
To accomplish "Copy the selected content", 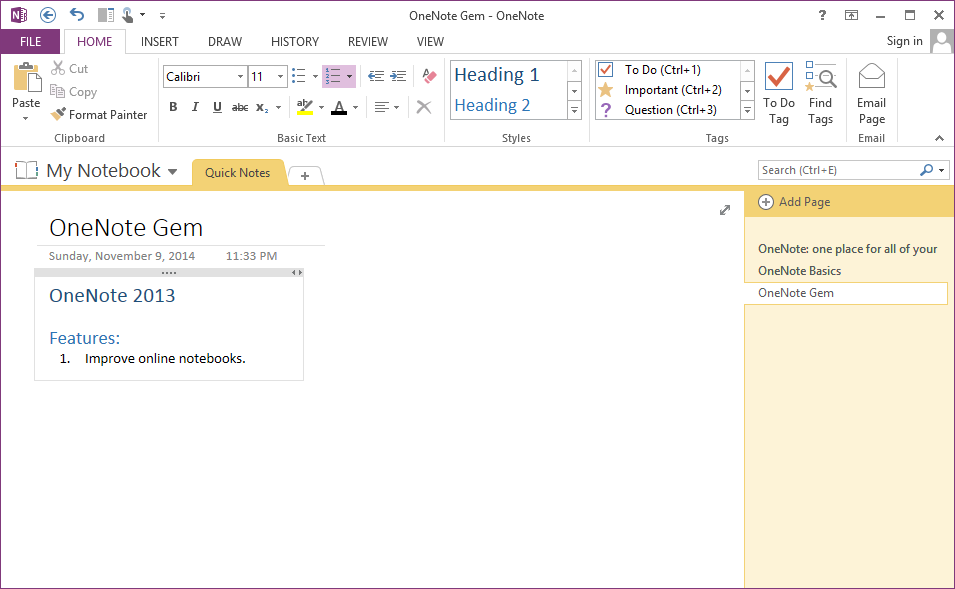I will [74, 91].
